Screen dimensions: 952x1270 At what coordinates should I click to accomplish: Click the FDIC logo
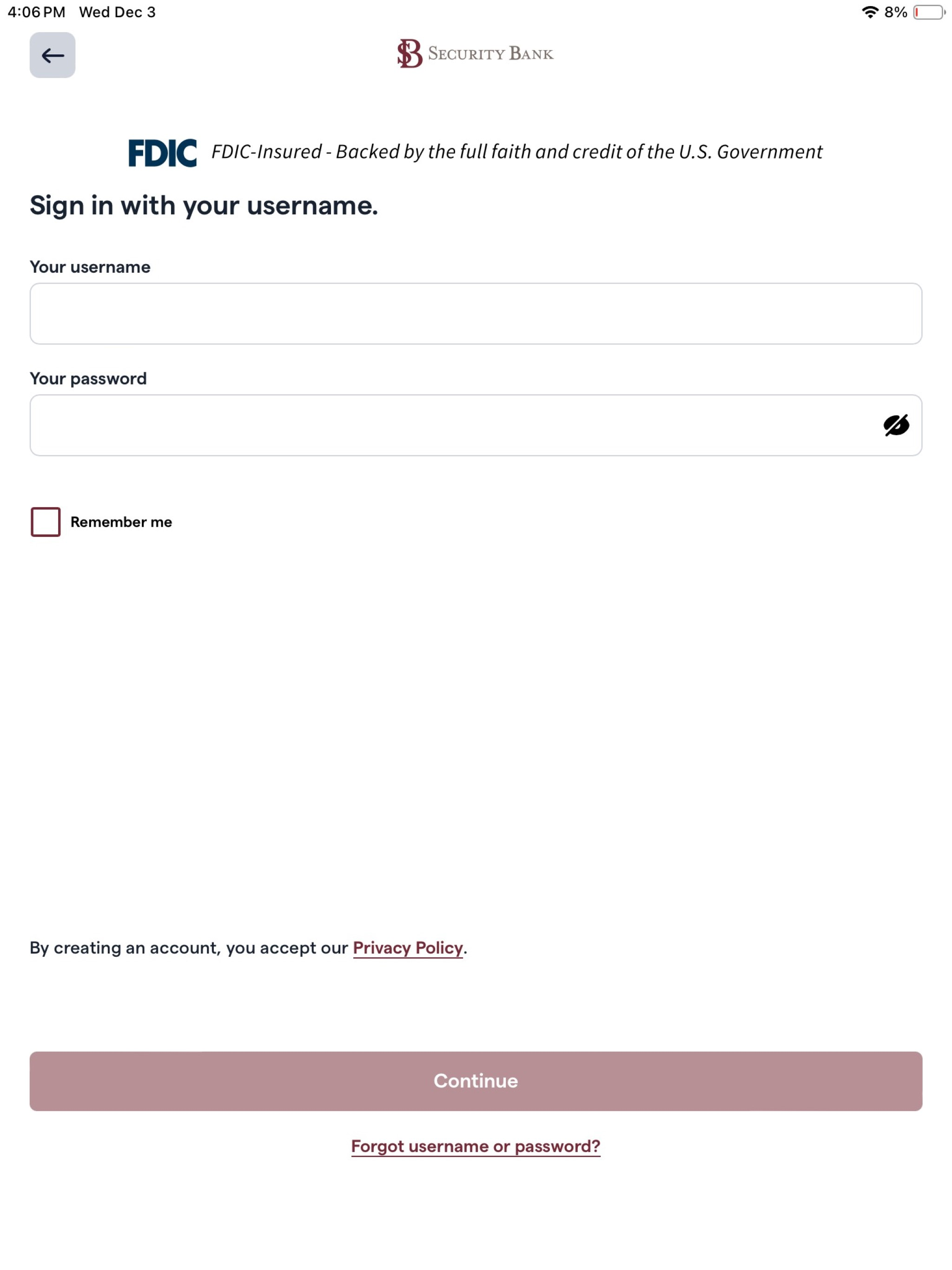click(163, 153)
